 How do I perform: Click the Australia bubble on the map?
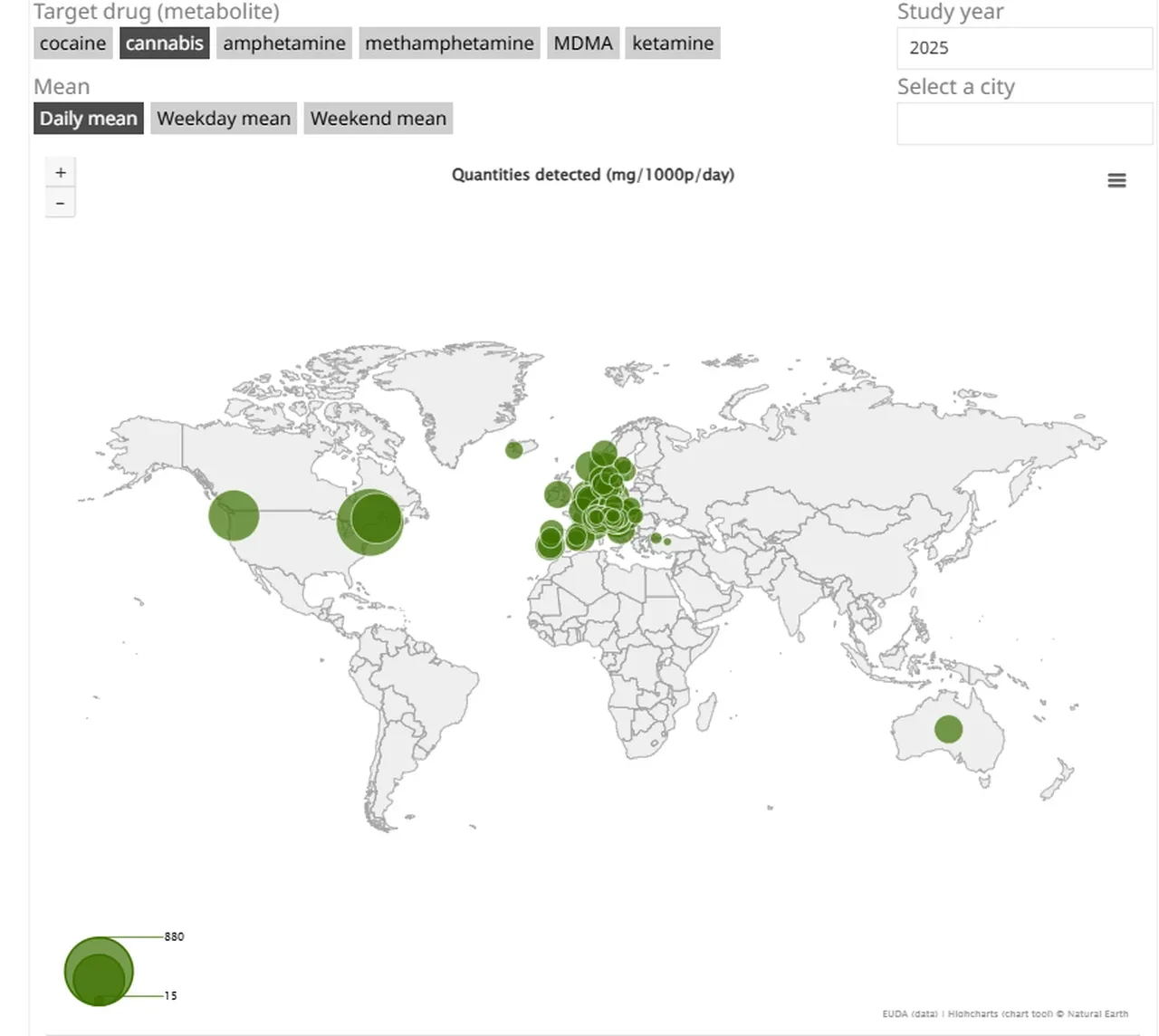pyautogui.click(x=948, y=729)
